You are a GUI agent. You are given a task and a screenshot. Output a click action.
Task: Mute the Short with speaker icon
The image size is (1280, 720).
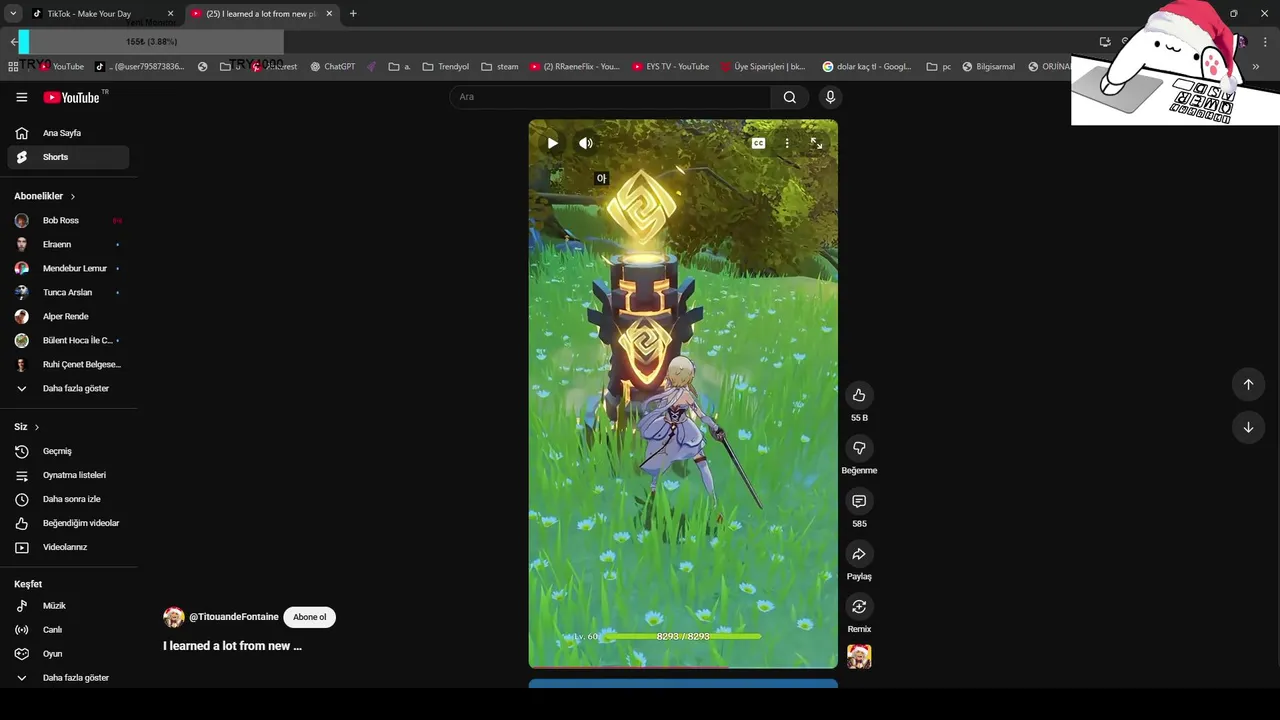point(586,143)
